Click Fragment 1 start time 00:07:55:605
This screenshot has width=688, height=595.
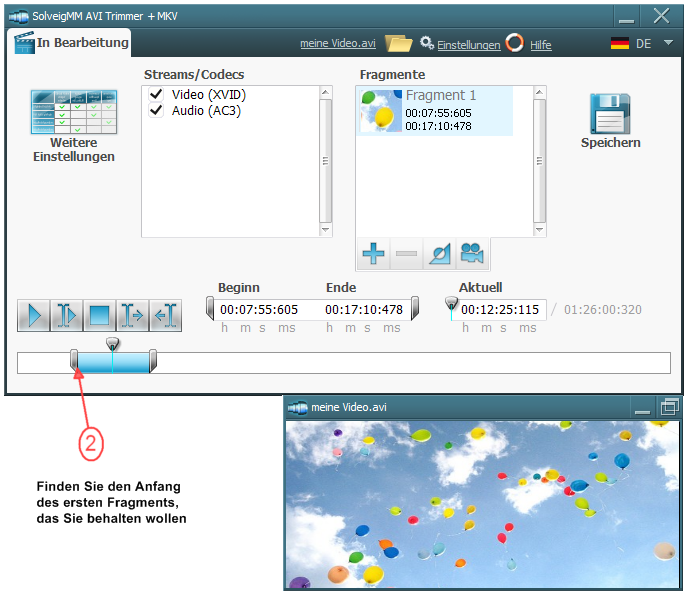pyautogui.click(x=438, y=113)
